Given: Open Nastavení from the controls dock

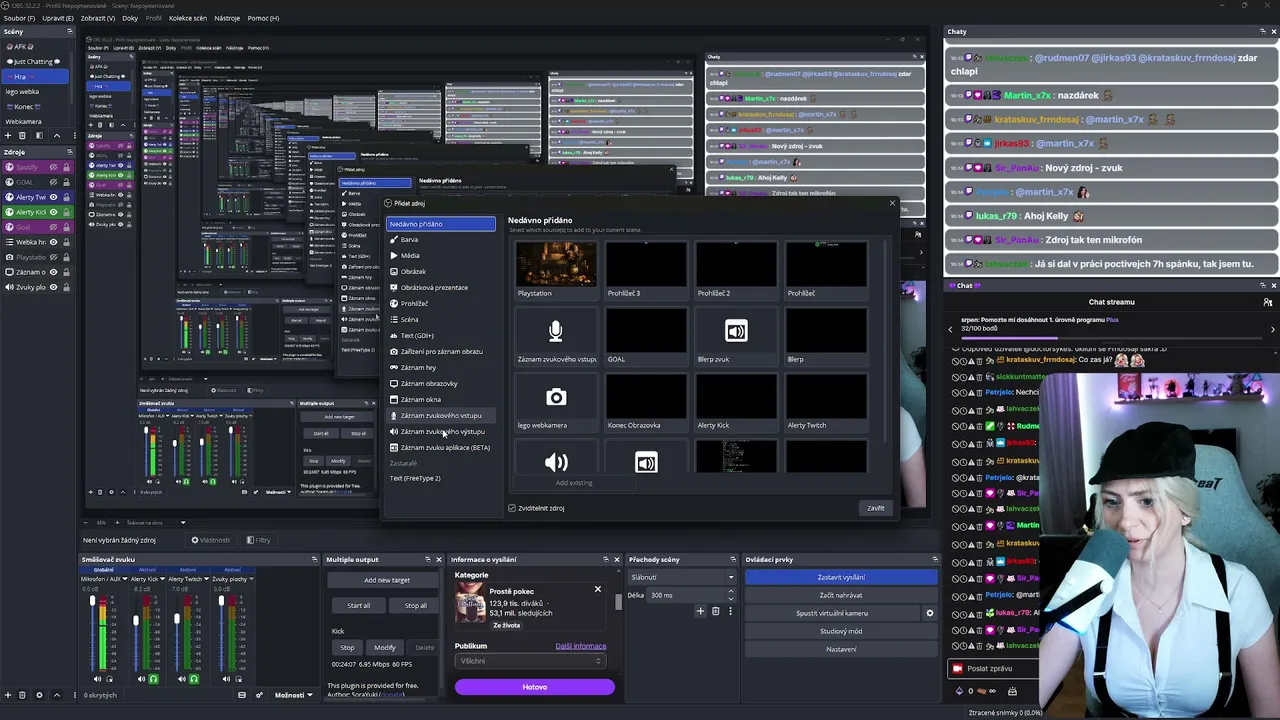Looking at the screenshot, I should (841, 649).
